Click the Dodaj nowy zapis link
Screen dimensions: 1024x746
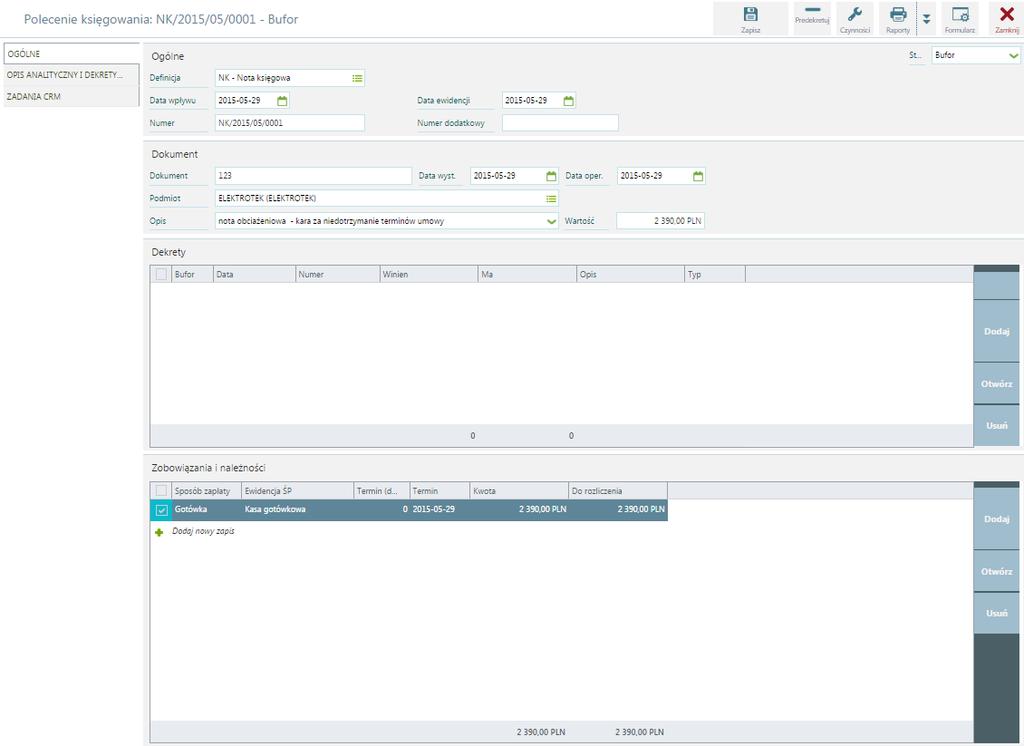tap(203, 531)
